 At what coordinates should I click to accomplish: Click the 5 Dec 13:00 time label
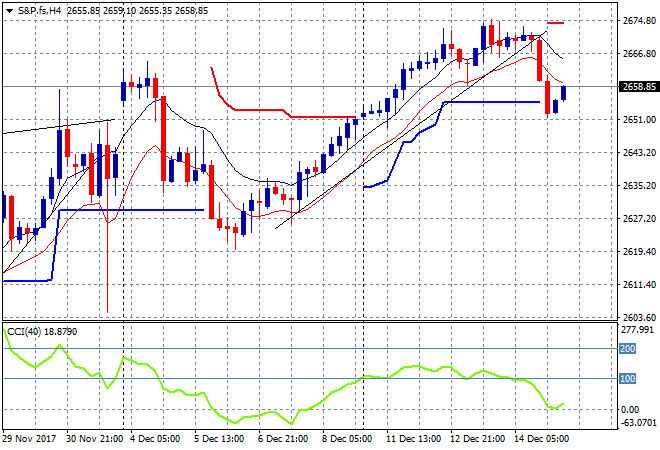pos(219,439)
